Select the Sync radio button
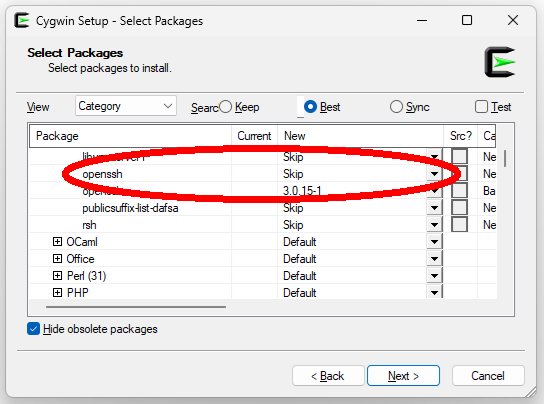Screen dimensions: 544x404 pos(396,107)
